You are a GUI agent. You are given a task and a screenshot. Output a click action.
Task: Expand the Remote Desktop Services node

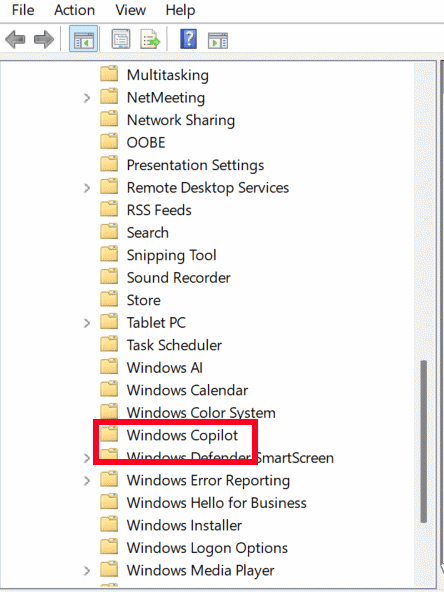(x=87, y=188)
